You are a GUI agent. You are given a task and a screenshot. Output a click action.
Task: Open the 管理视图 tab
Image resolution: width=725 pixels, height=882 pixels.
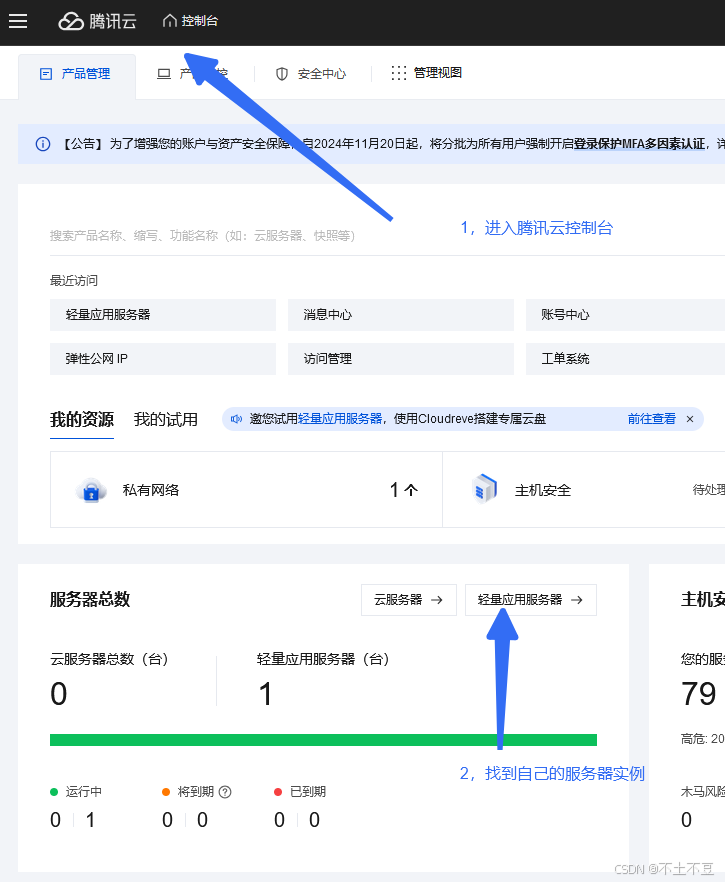tap(427, 73)
